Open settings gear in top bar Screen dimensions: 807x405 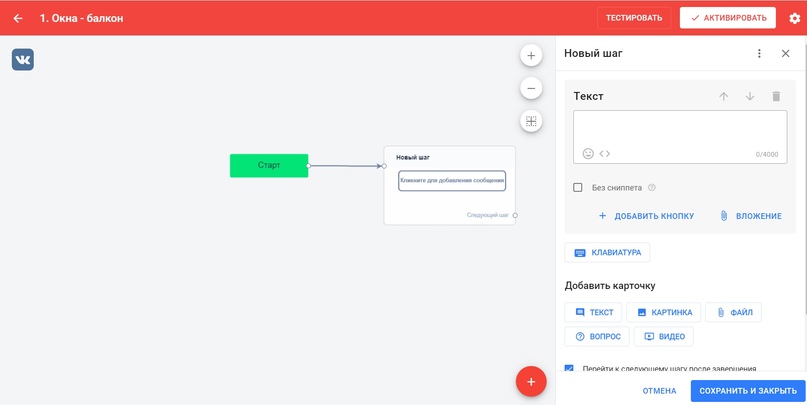[795, 18]
